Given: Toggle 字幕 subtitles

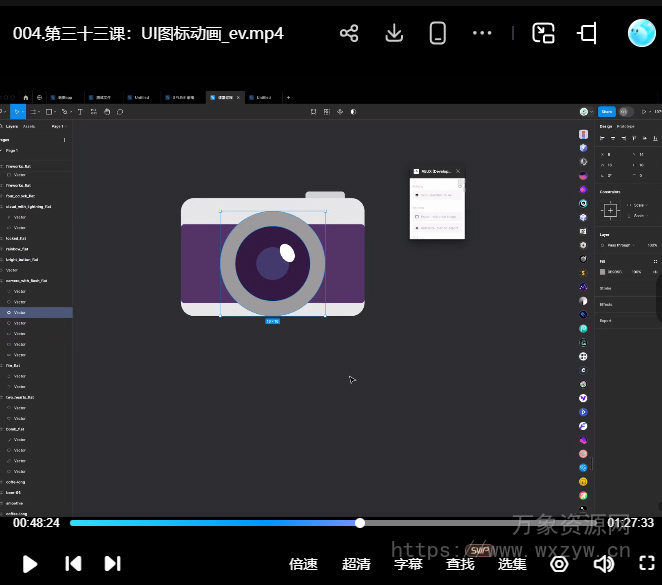Looking at the screenshot, I should (408, 564).
